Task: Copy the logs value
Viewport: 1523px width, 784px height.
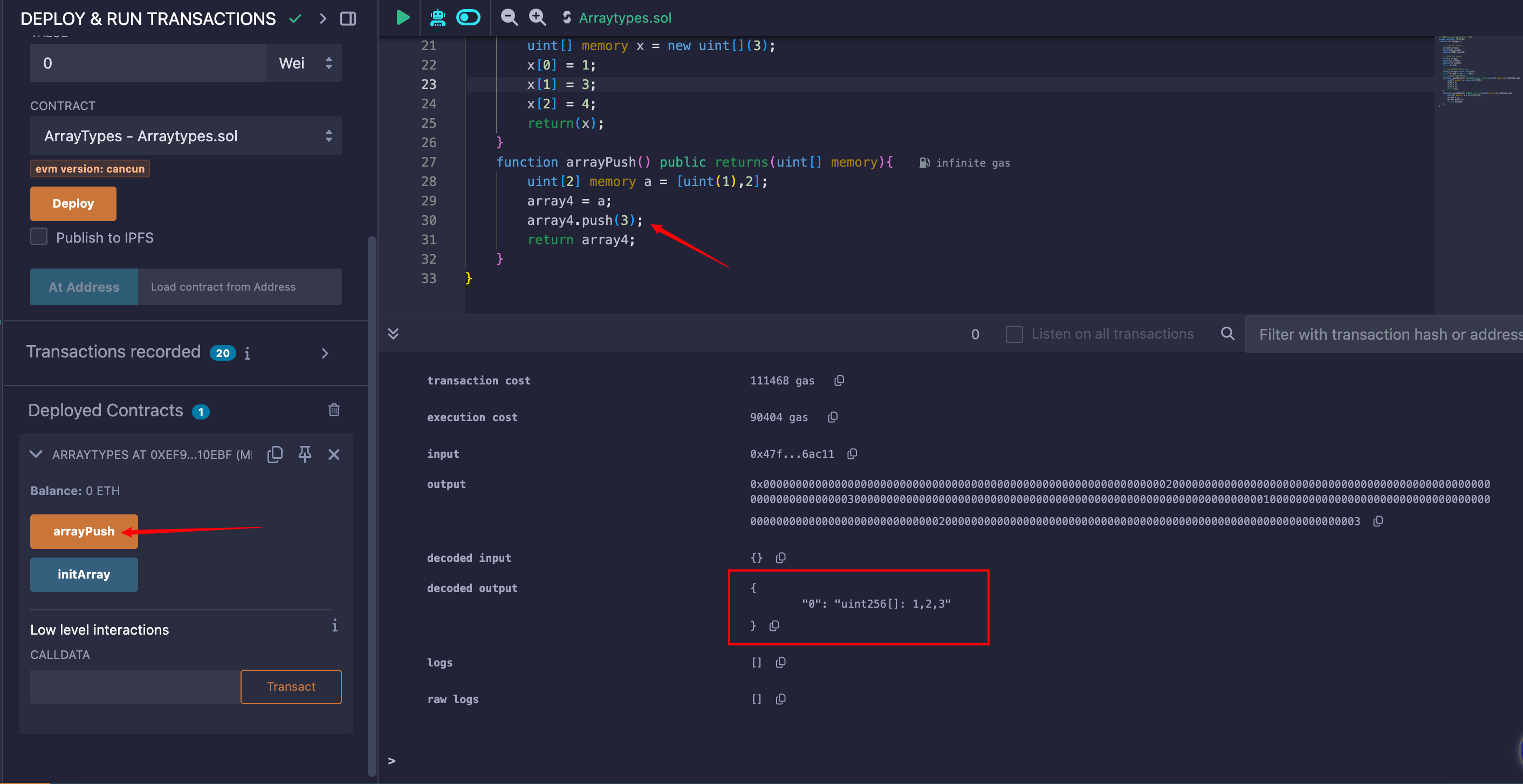Action: [x=780, y=662]
